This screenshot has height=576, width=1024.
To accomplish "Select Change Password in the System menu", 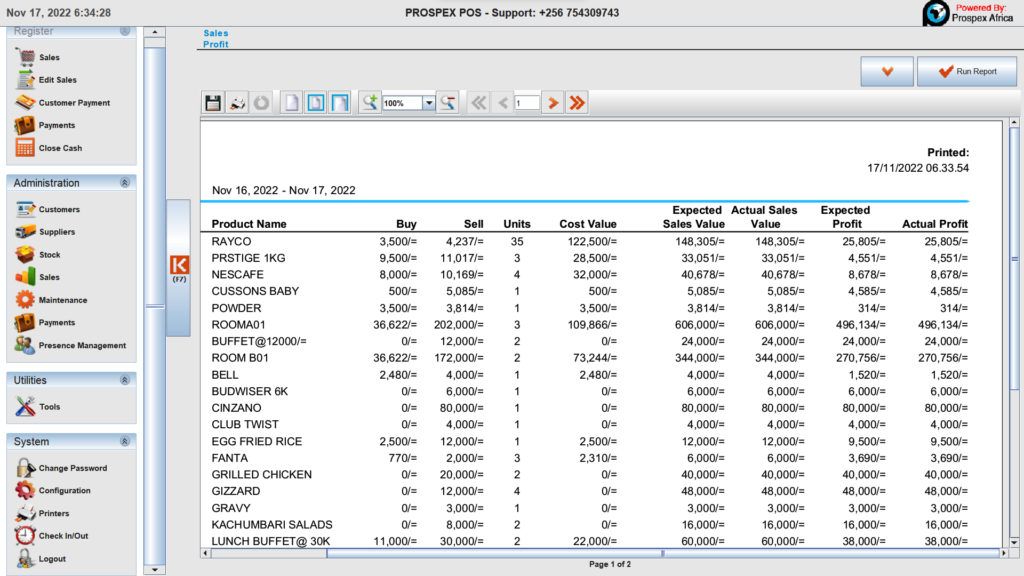I will point(72,468).
